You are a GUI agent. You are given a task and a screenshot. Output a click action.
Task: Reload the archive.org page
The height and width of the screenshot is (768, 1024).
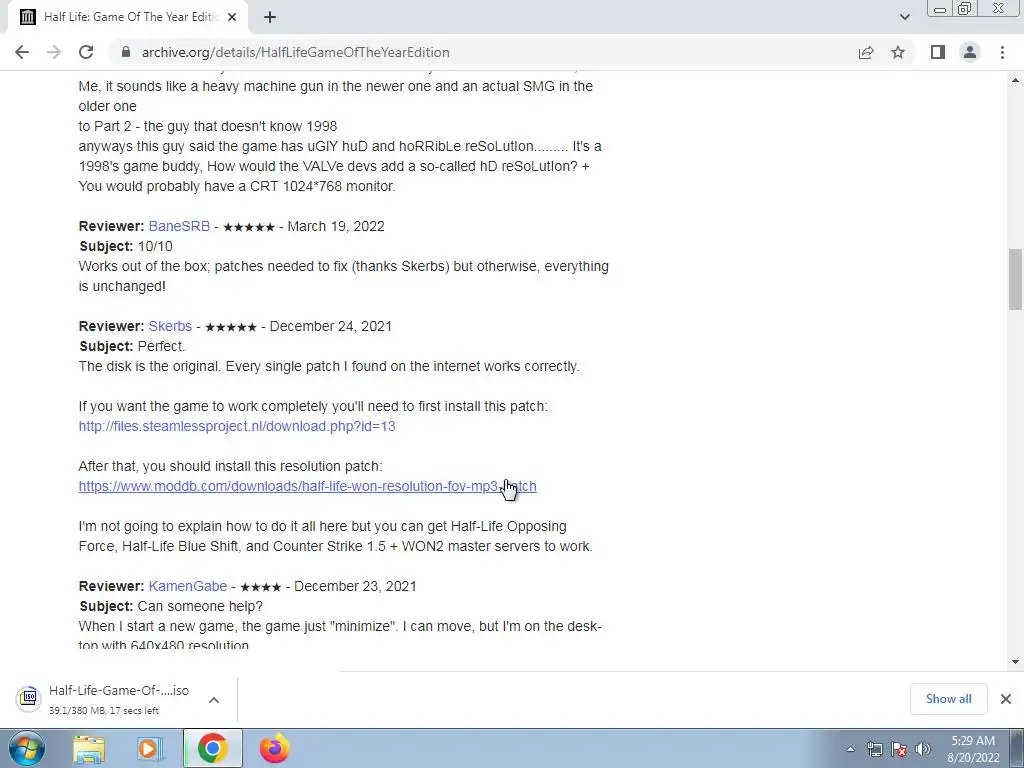tap(86, 52)
